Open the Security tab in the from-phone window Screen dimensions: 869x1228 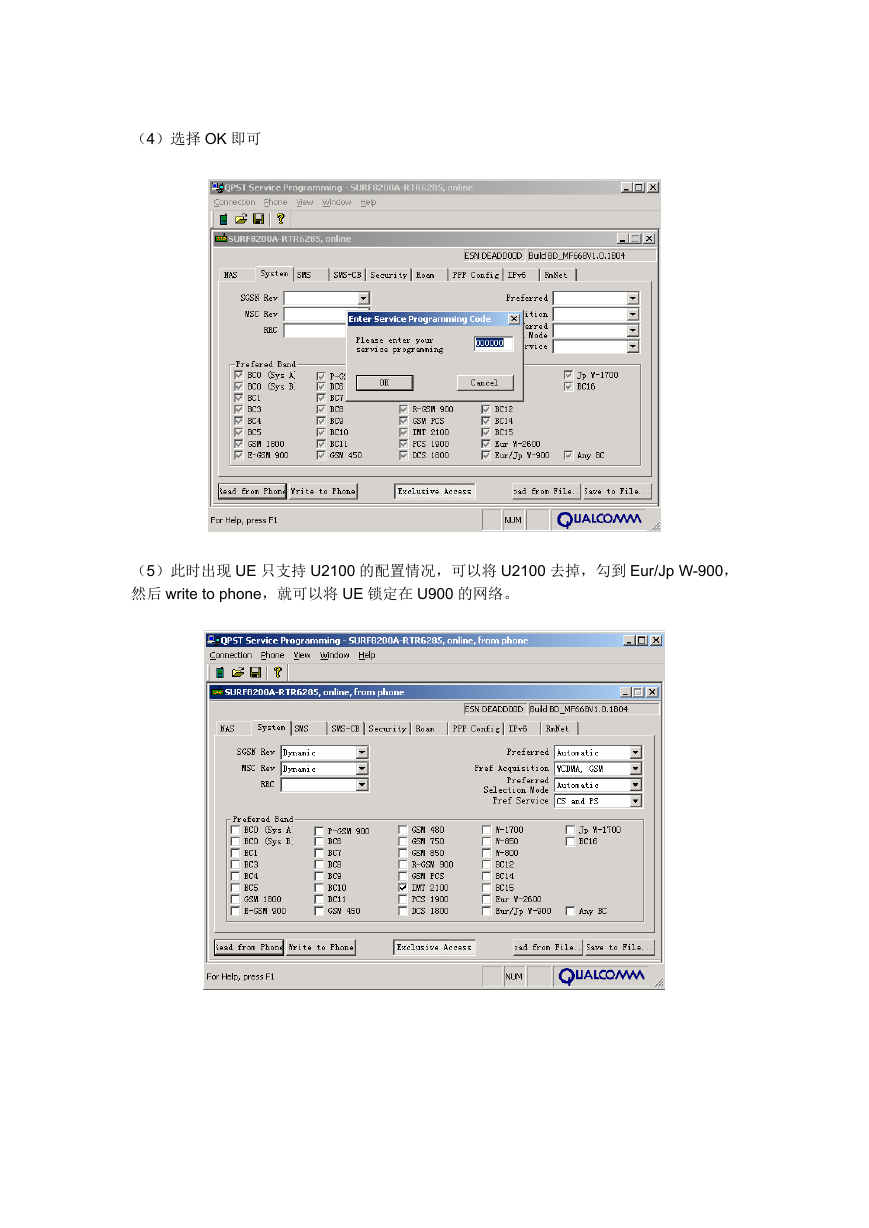click(x=387, y=729)
